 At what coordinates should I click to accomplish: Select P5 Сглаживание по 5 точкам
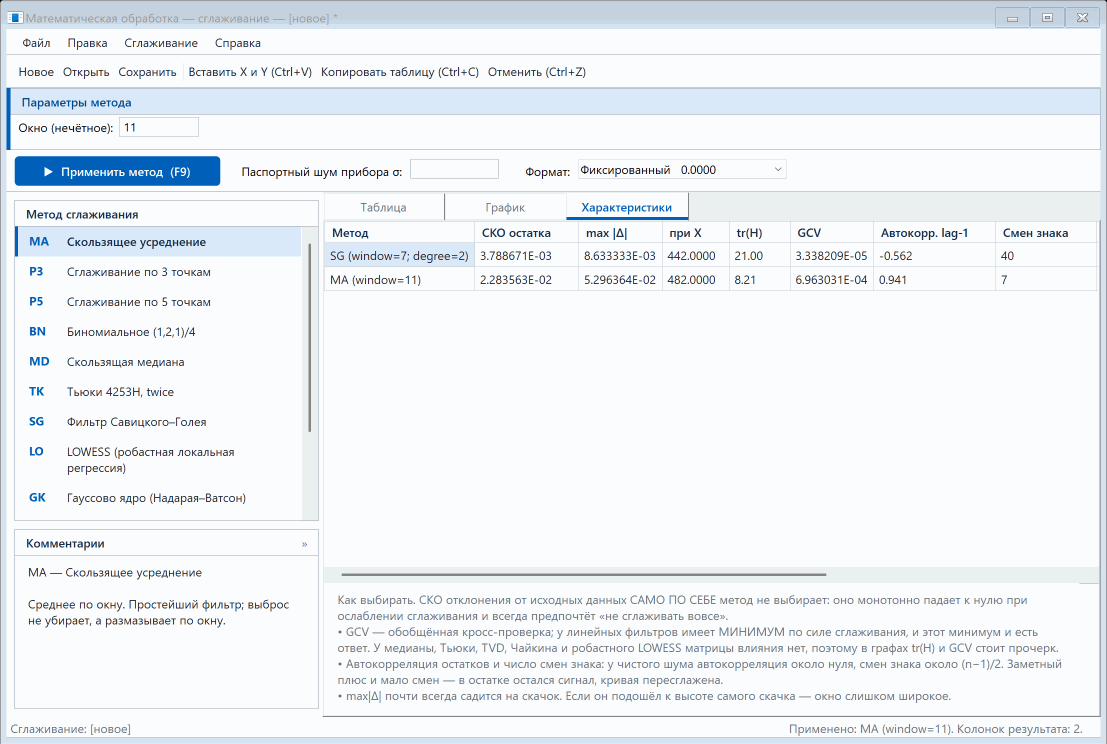[158, 302]
